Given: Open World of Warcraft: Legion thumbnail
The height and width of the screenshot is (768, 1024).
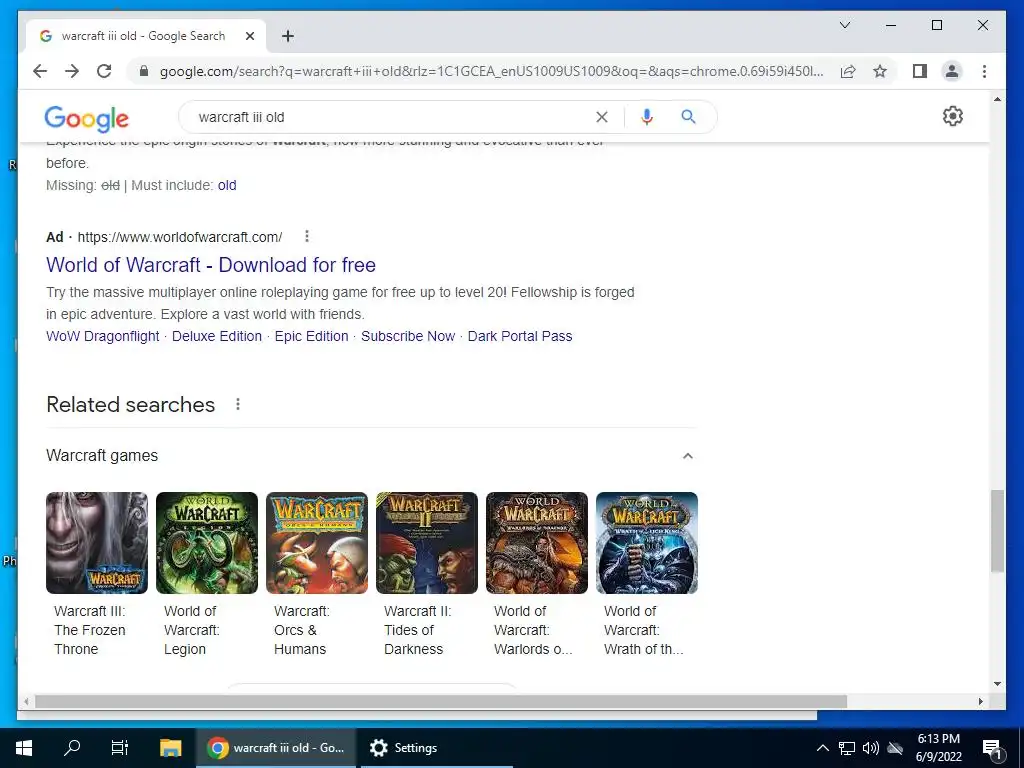Looking at the screenshot, I should pos(206,543).
